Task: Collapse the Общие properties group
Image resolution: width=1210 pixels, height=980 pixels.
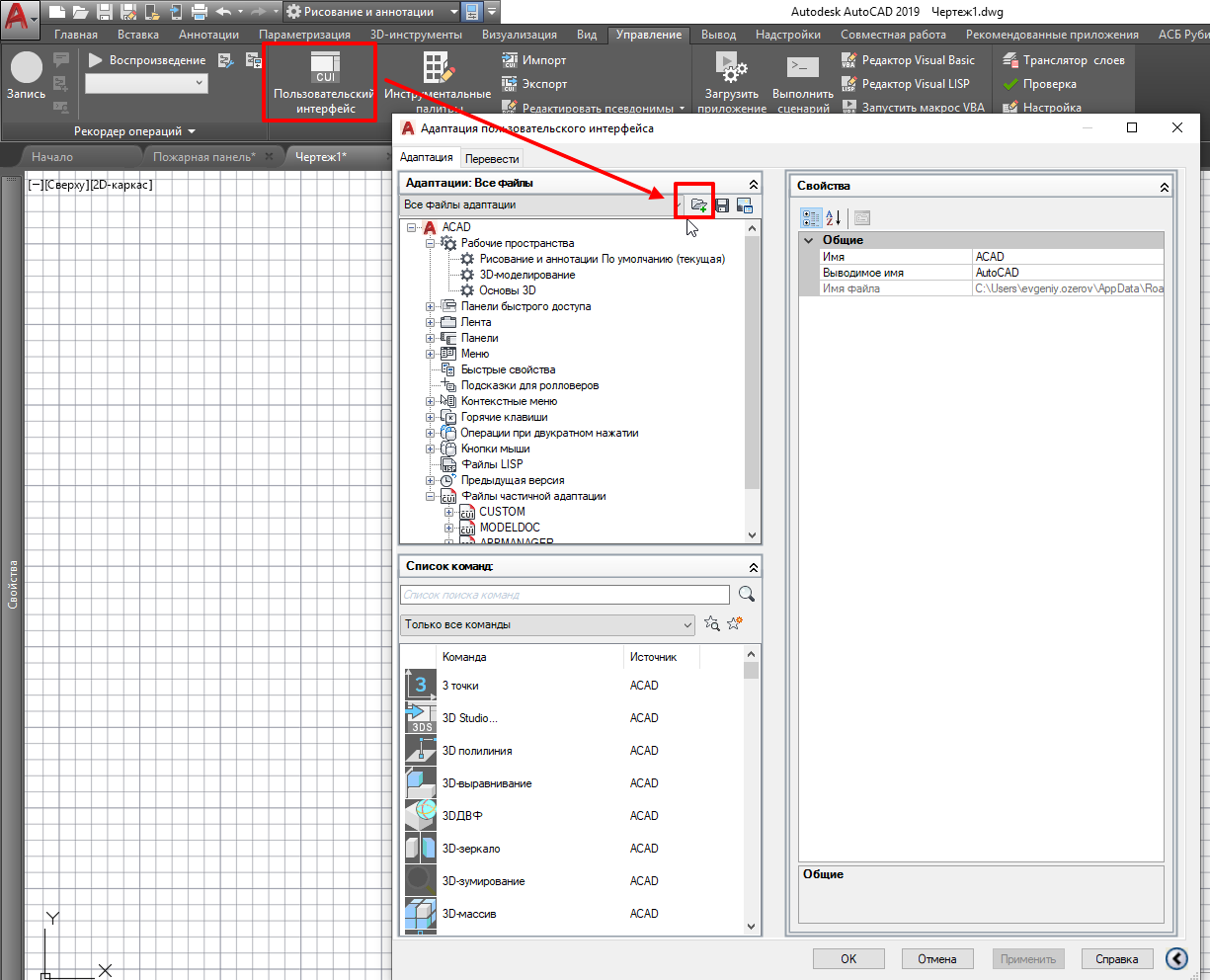Action: pyautogui.click(x=809, y=240)
